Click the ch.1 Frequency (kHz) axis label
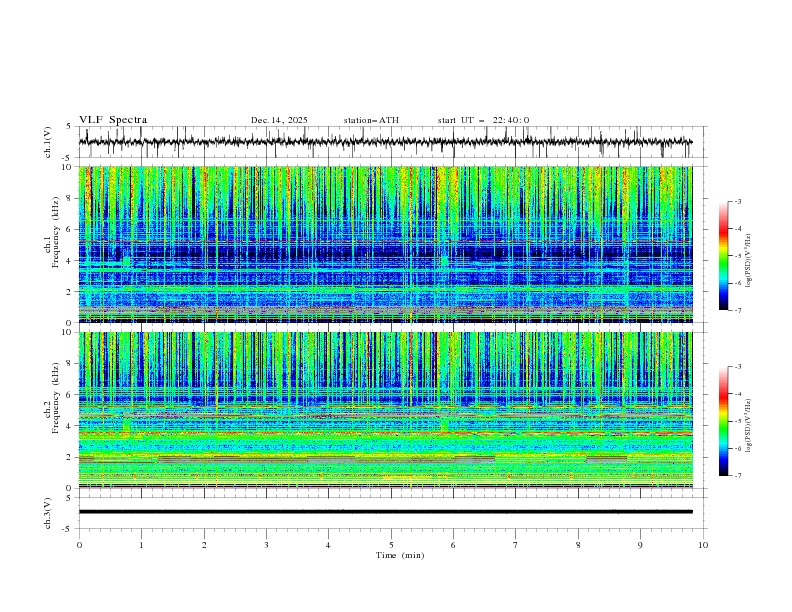792x612 pixels. [x=55, y=245]
